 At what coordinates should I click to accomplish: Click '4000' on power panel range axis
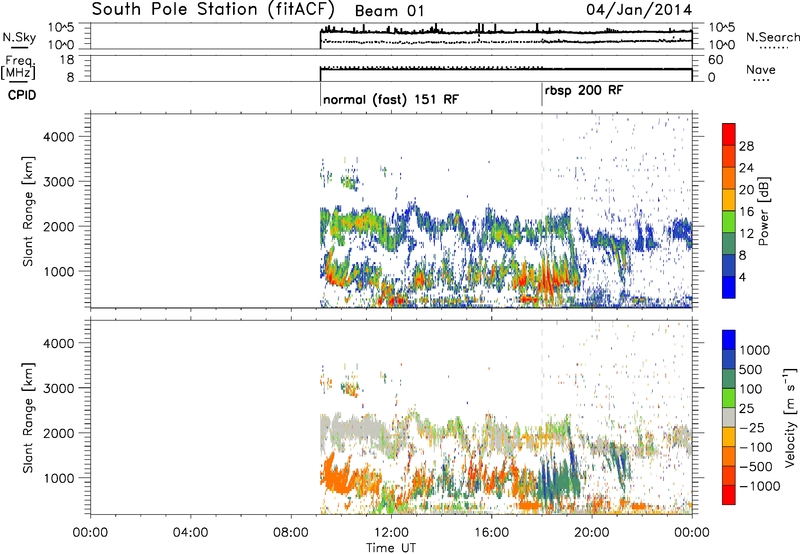click(x=59, y=137)
